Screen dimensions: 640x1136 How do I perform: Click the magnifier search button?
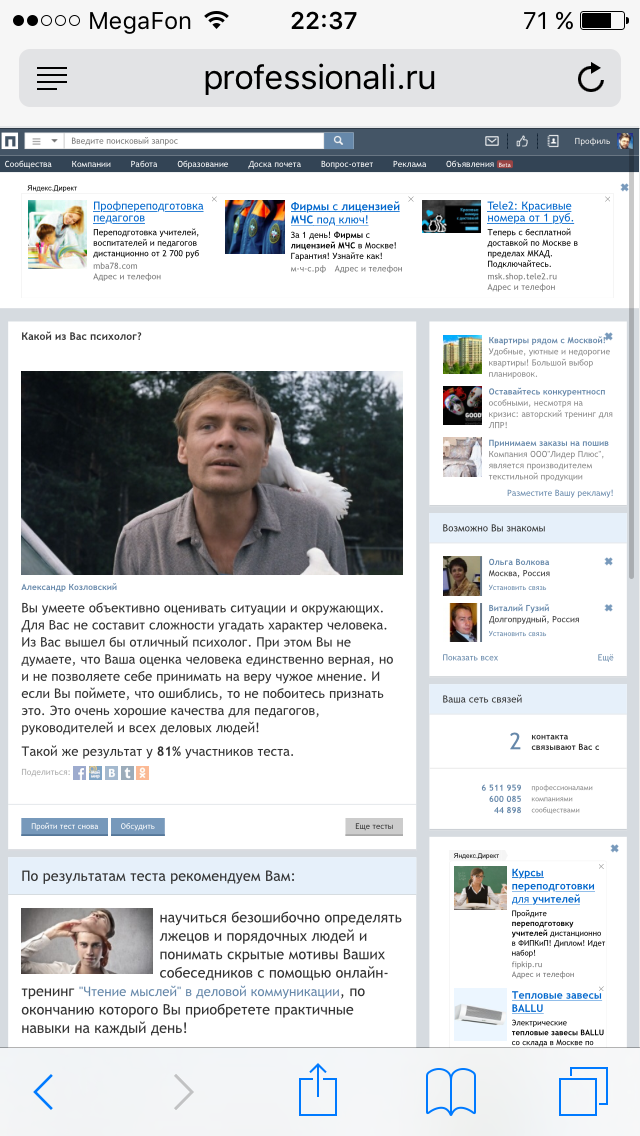338,141
